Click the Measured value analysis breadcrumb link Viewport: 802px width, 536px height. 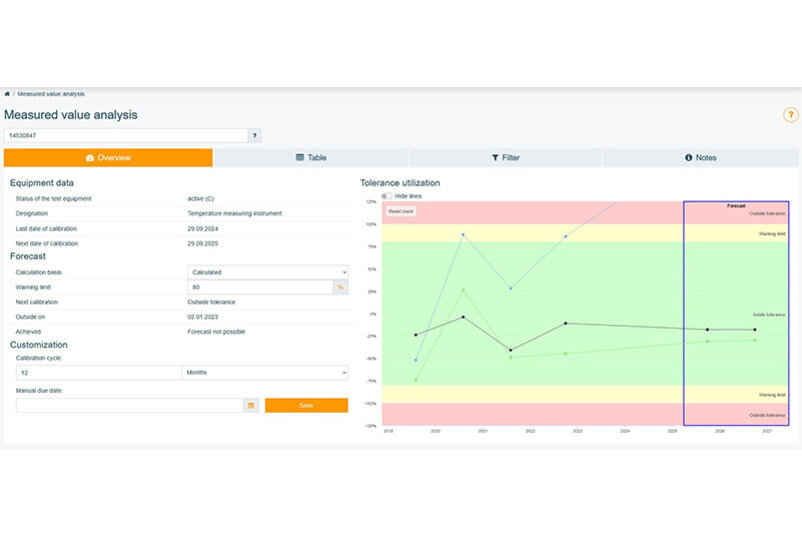click(x=51, y=94)
